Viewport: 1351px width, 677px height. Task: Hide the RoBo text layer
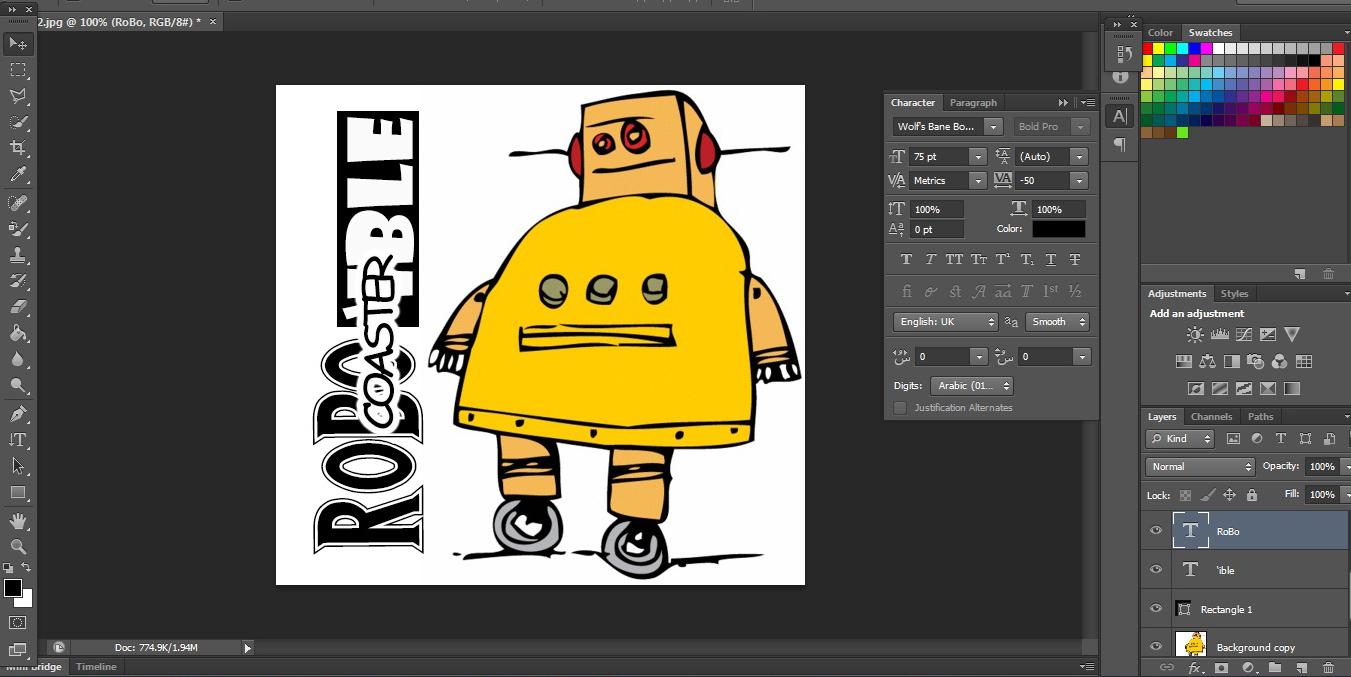click(x=1155, y=531)
